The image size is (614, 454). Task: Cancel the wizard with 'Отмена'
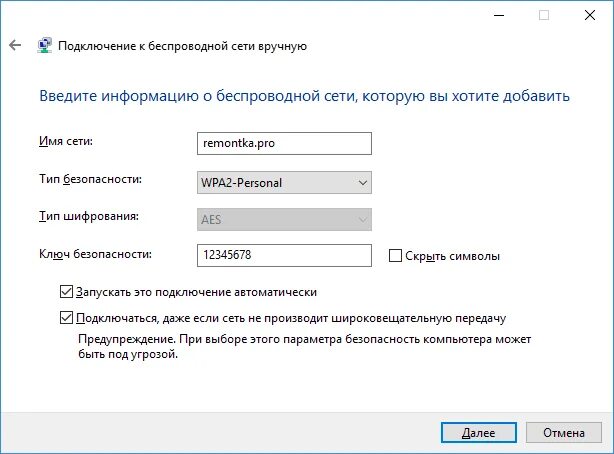point(563,433)
